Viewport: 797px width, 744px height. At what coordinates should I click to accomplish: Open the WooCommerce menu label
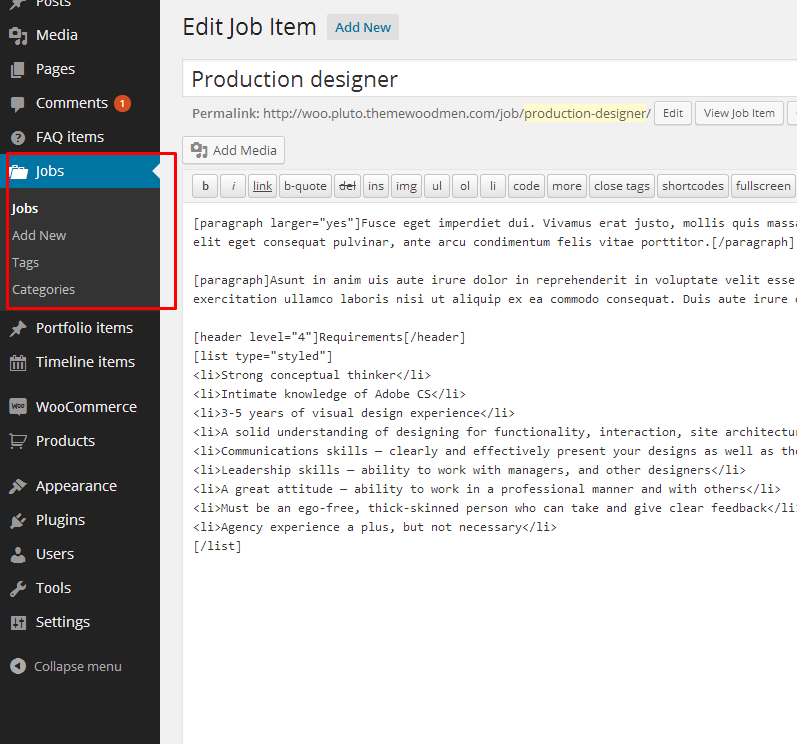tap(86, 407)
